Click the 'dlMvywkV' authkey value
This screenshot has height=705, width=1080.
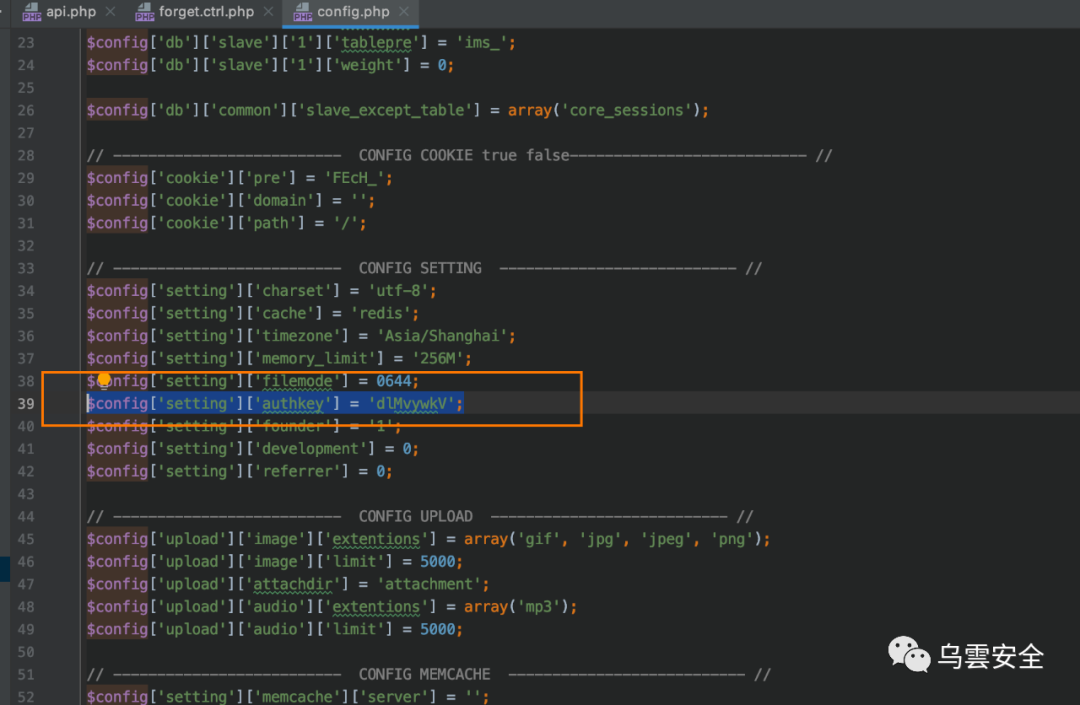pyautogui.click(x=411, y=403)
